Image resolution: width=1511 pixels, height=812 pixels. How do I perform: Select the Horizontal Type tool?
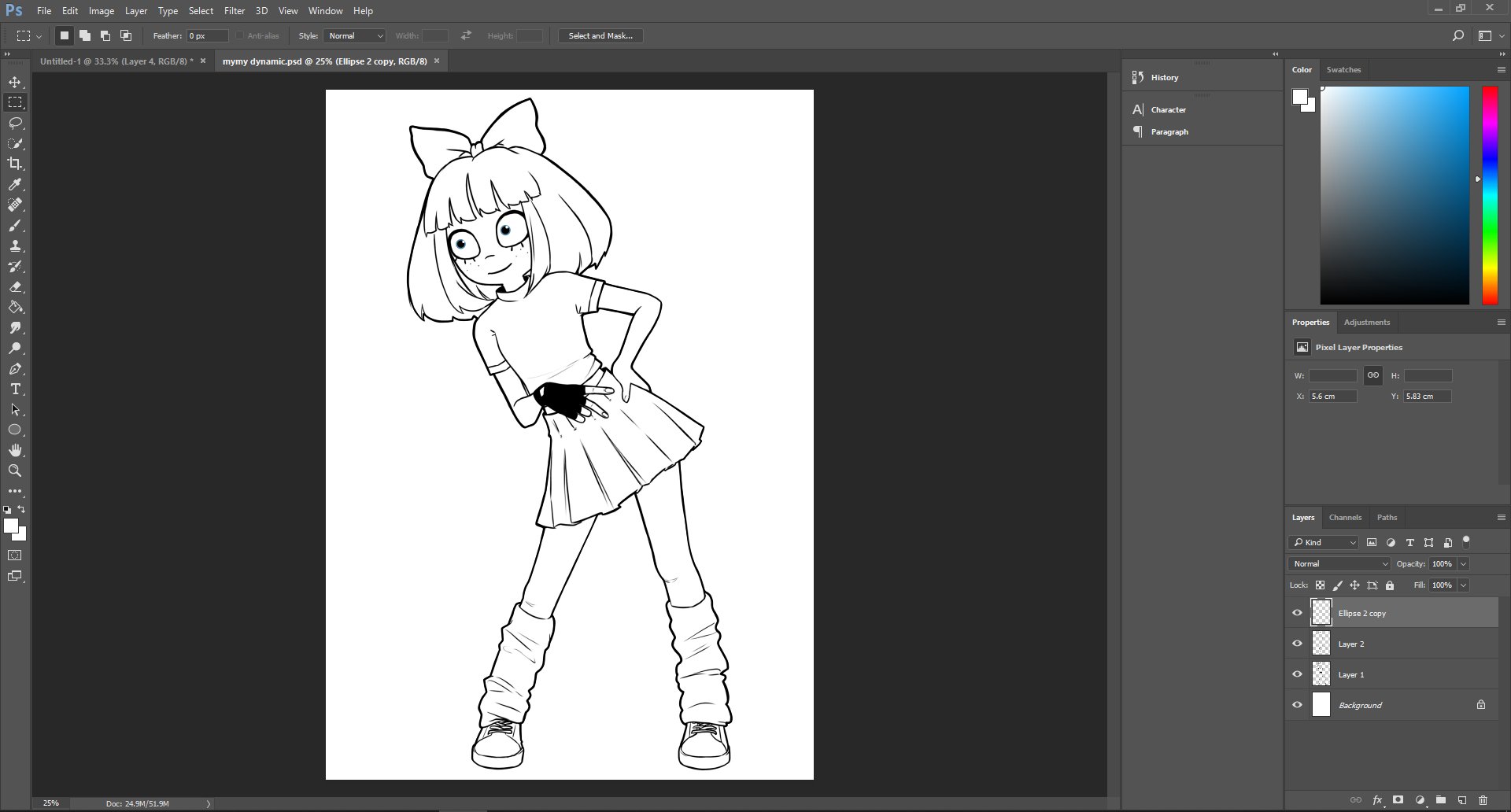15,389
